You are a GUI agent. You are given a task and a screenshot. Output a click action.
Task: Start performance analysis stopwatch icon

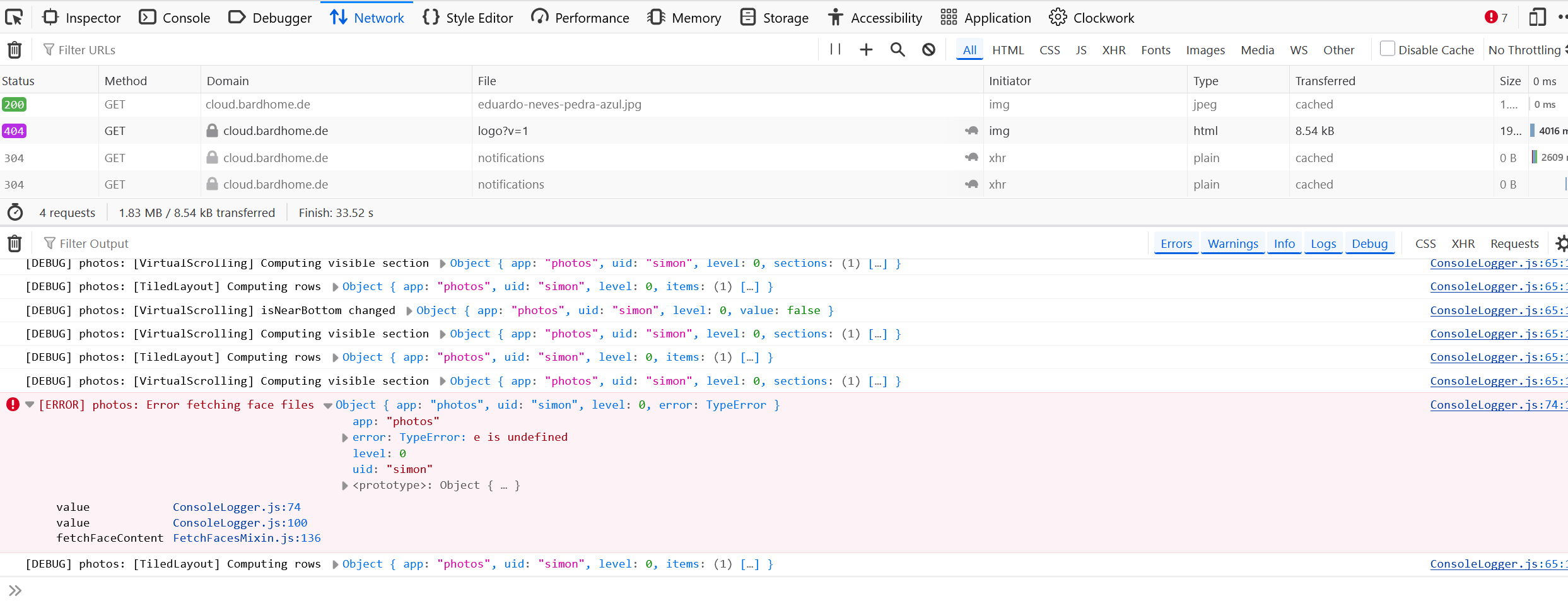(15, 213)
